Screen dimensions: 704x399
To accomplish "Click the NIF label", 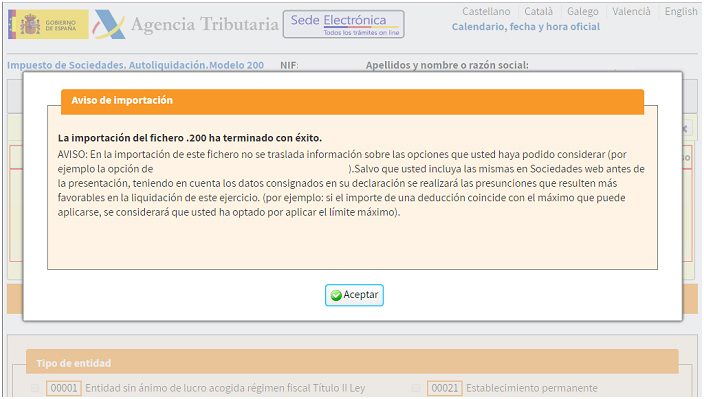I will [x=289, y=66].
